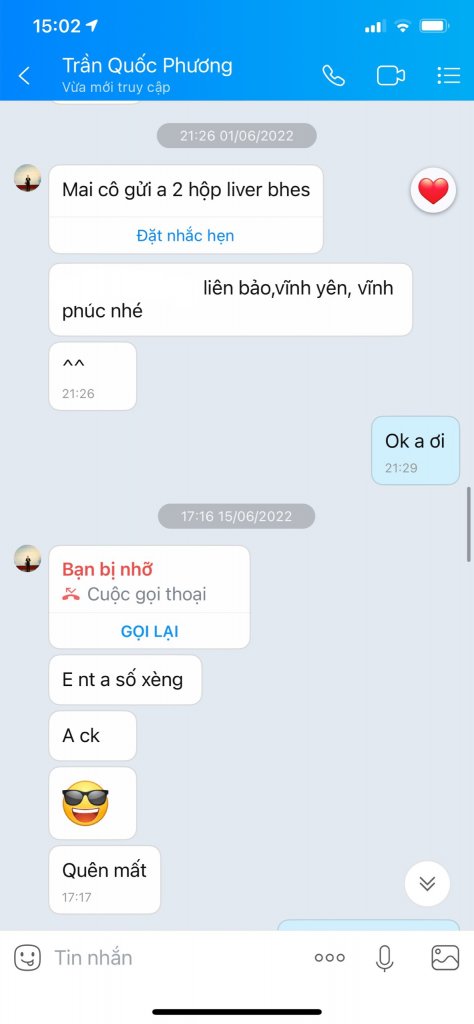Tap the microphone voice message icon
Image resolution: width=474 pixels, height=1024 pixels.
tap(385, 957)
